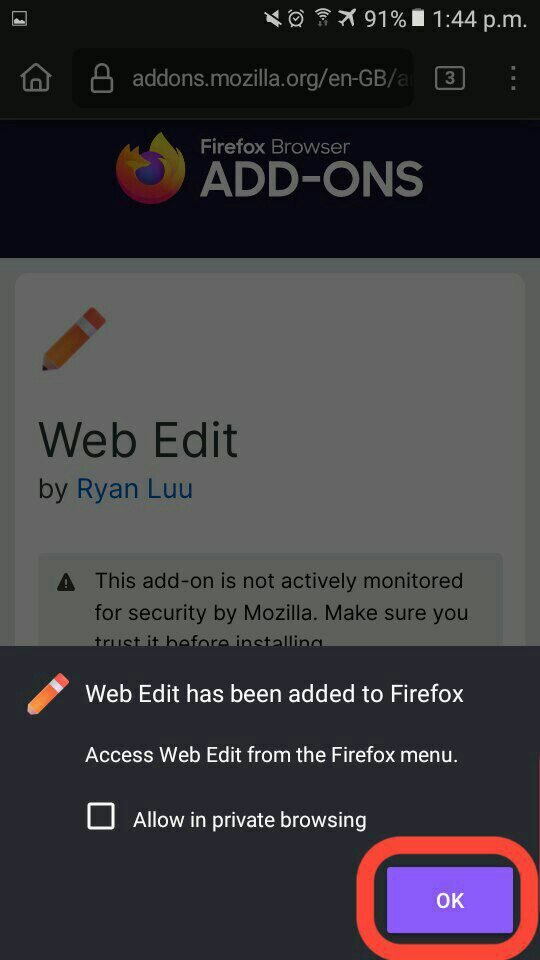Open Ryan Luu author link
Viewport: 540px width, 960px height.
click(x=135, y=488)
